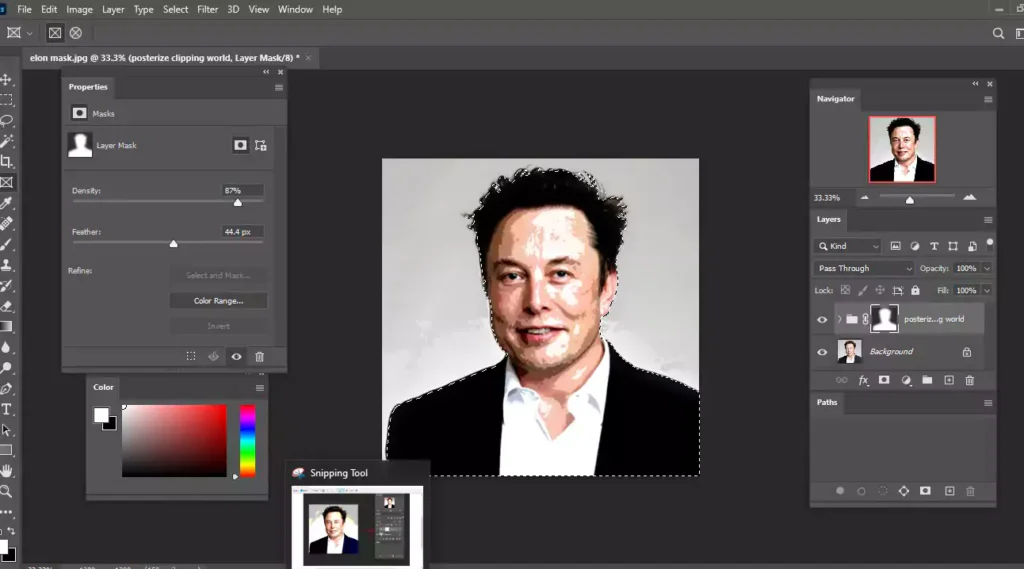The width and height of the screenshot is (1024, 569).
Task: Select the Clone Stamp tool
Action: click(7, 265)
